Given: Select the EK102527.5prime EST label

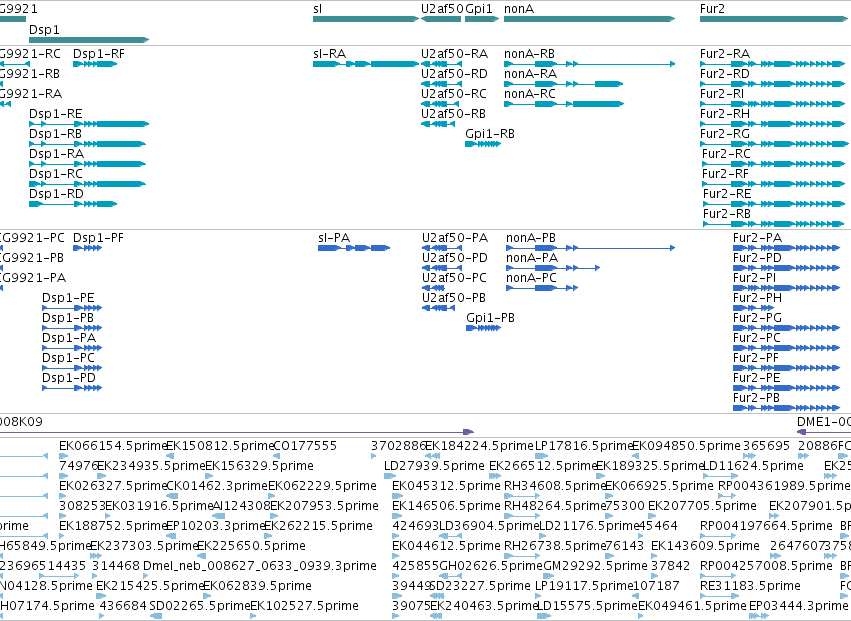Looking at the screenshot, I should (x=304, y=605).
